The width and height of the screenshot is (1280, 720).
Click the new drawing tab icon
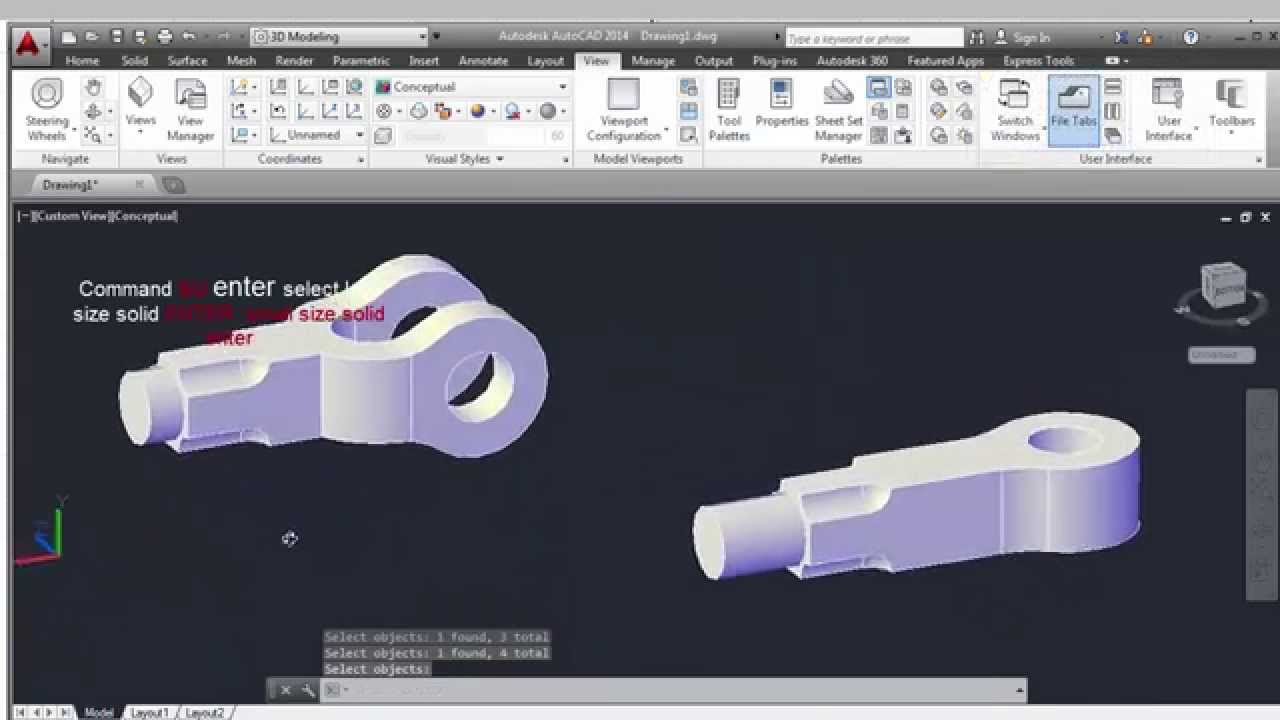pos(173,185)
